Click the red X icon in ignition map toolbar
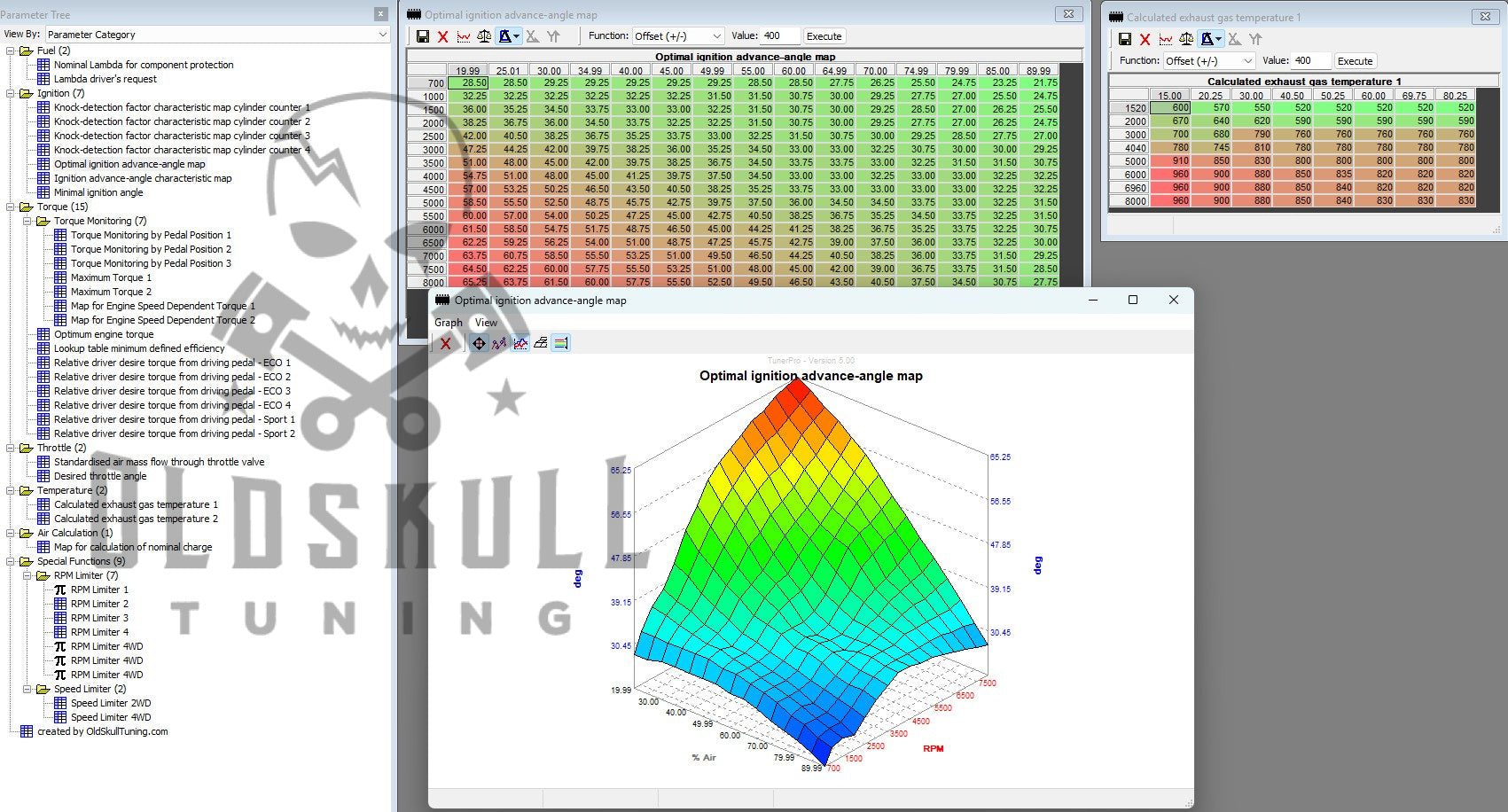The image size is (1508, 812). pos(443,36)
